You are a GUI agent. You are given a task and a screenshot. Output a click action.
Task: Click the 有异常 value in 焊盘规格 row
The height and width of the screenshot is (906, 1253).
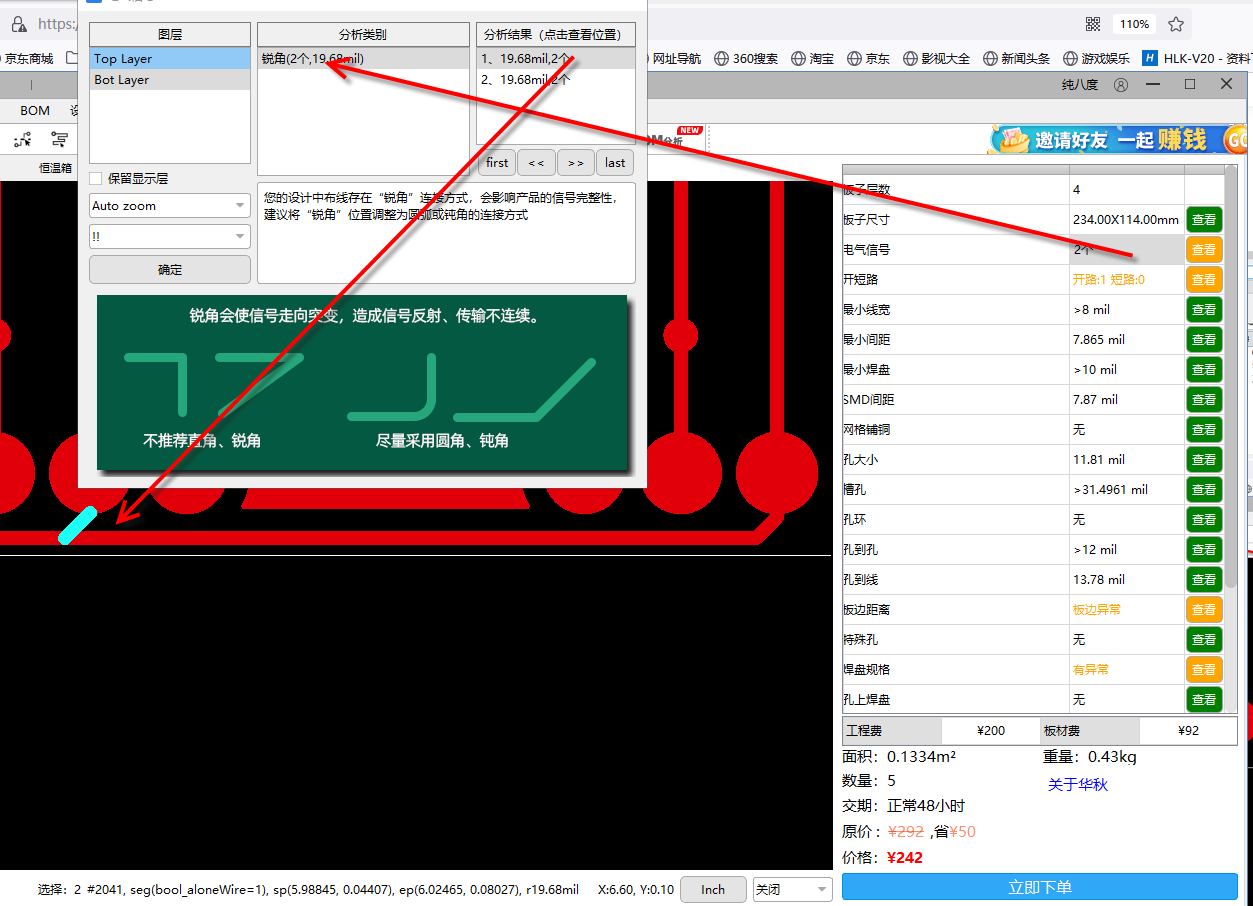(x=1091, y=670)
